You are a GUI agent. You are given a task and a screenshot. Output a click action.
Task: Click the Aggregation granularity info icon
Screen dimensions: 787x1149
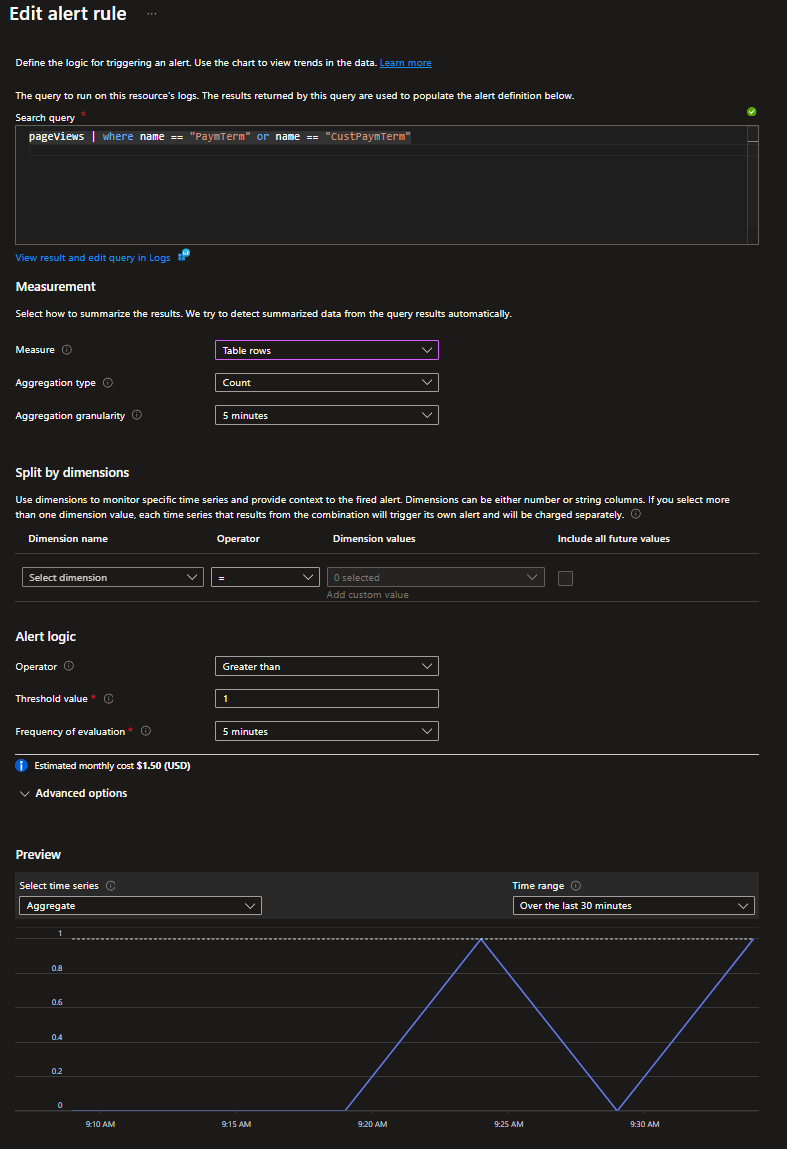point(137,415)
